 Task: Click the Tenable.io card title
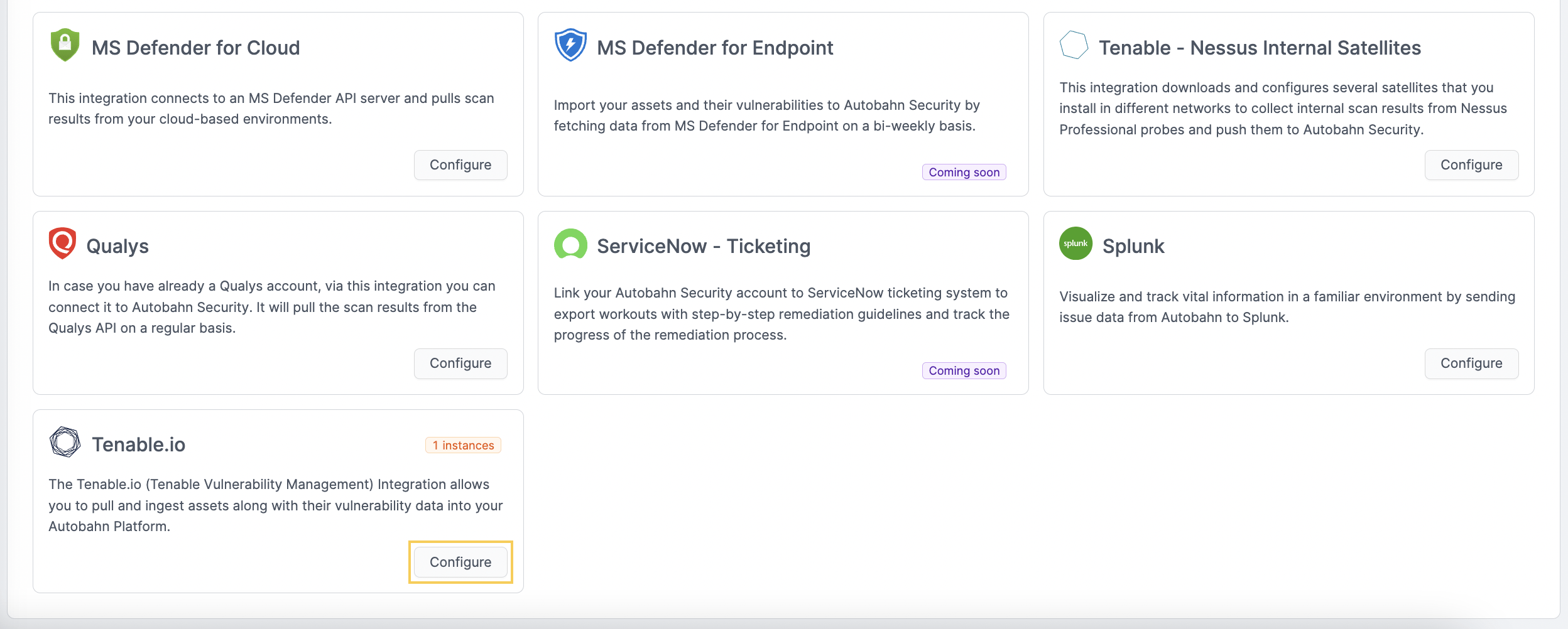pos(139,444)
